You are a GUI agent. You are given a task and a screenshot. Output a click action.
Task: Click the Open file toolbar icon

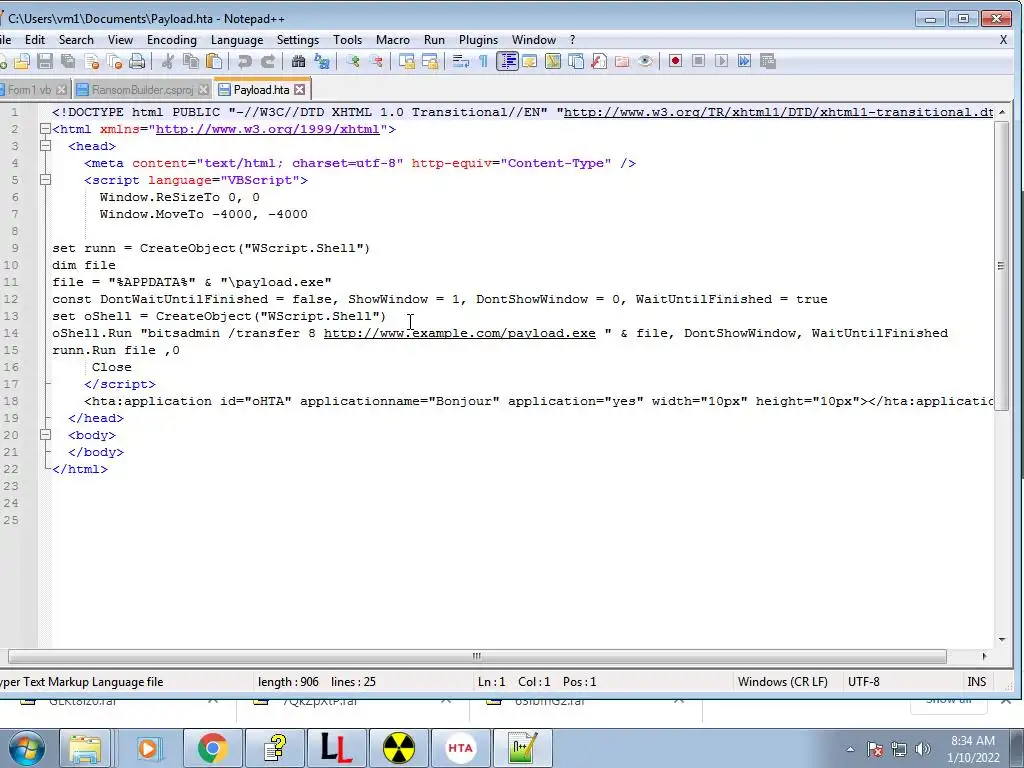[x=22, y=61]
